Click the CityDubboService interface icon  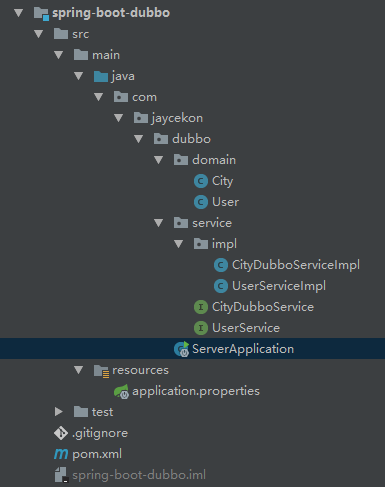click(x=201, y=307)
